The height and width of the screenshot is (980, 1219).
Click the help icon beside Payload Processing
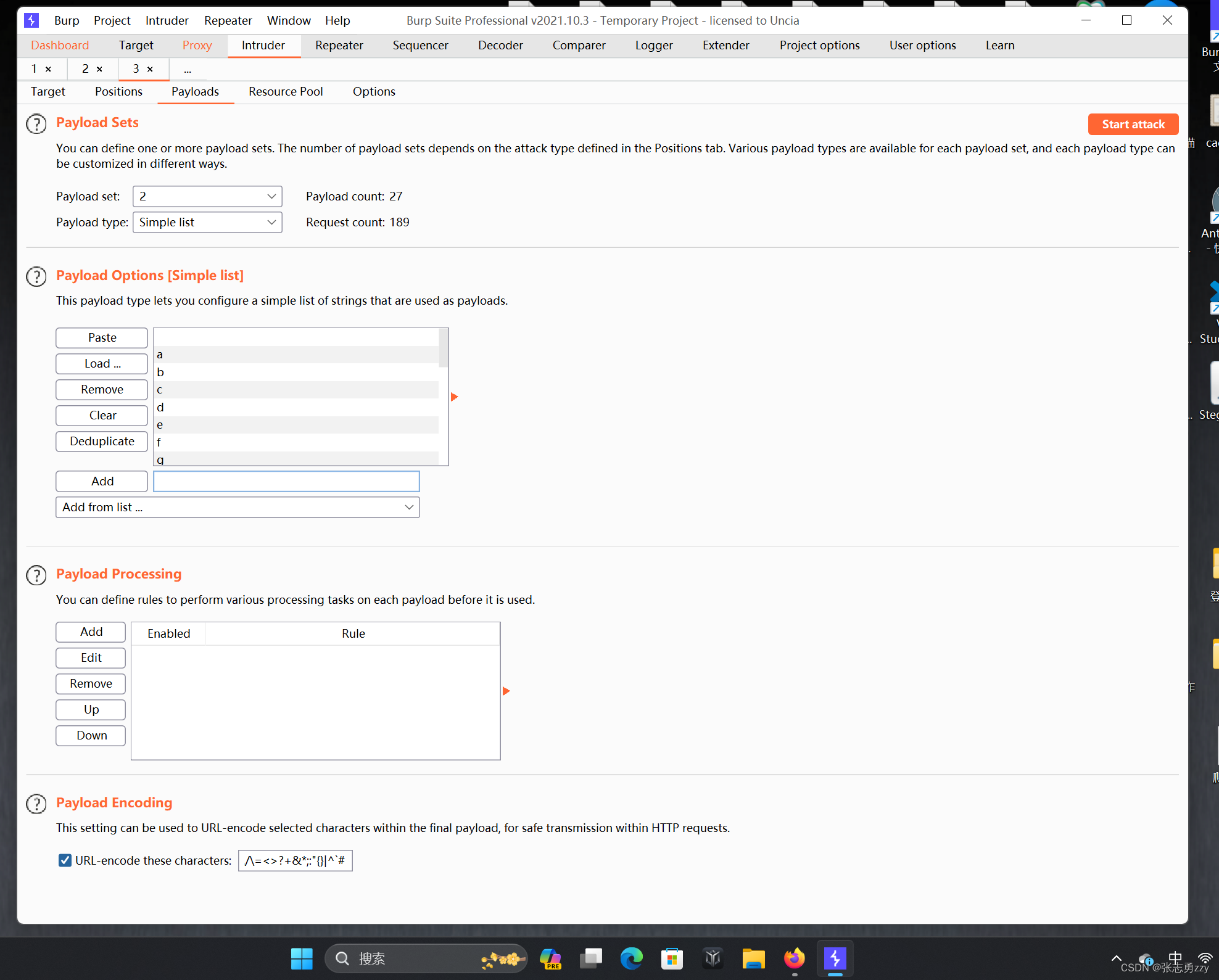point(36,575)
